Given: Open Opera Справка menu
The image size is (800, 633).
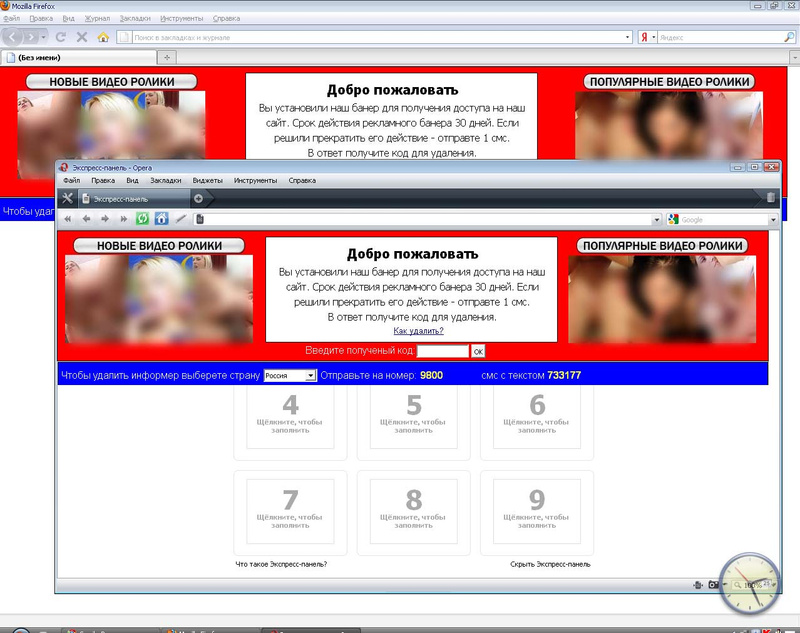Looking at the screenshot, I should pos(302,181).
